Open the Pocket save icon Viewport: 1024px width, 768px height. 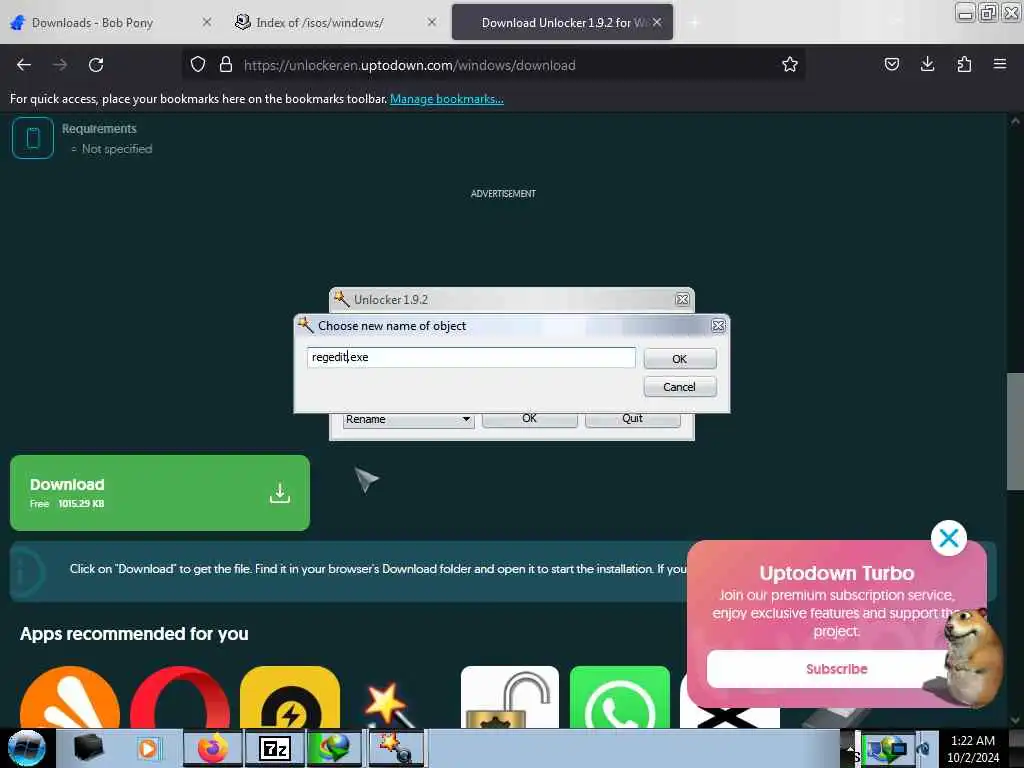click(x=891, y=65)
